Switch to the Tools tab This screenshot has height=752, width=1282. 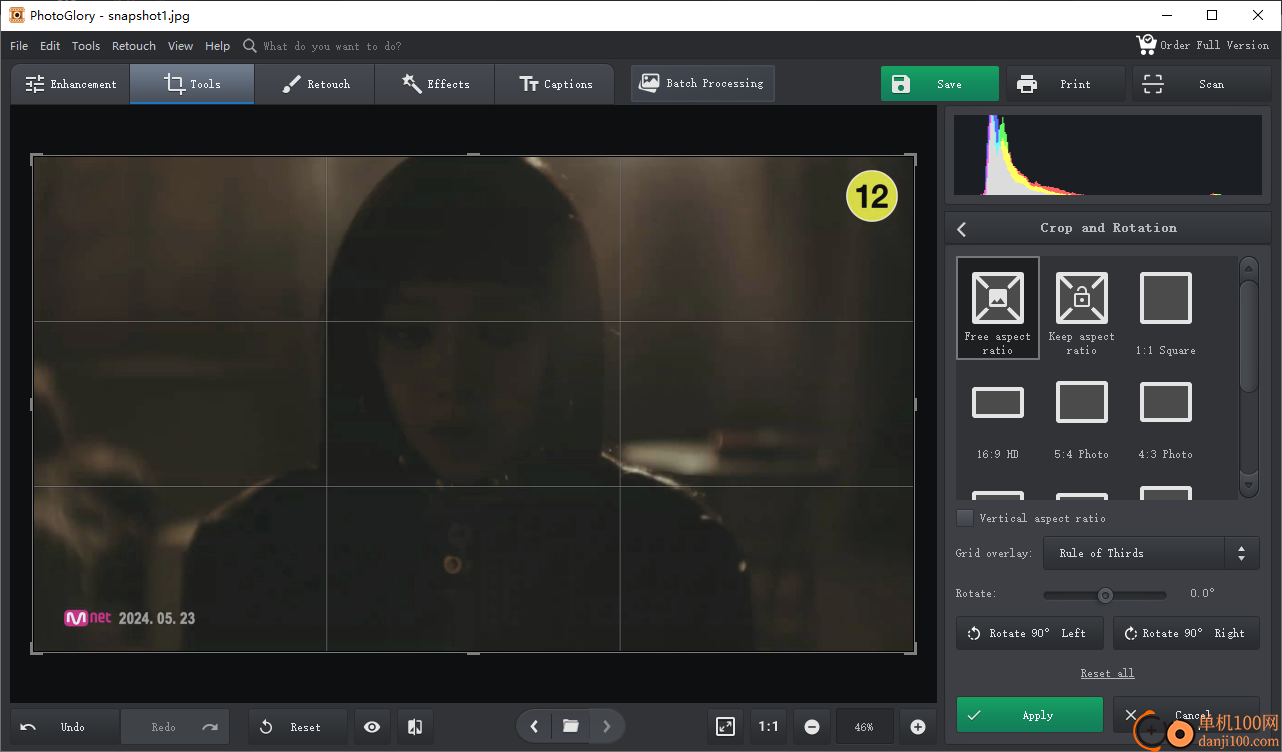click(x=192, y=84)
